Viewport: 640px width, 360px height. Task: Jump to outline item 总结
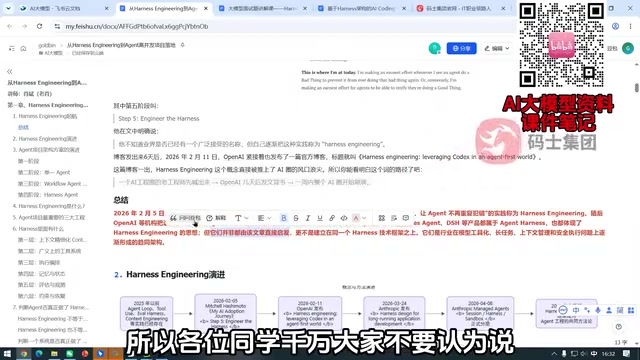click(x=23, y=127)
